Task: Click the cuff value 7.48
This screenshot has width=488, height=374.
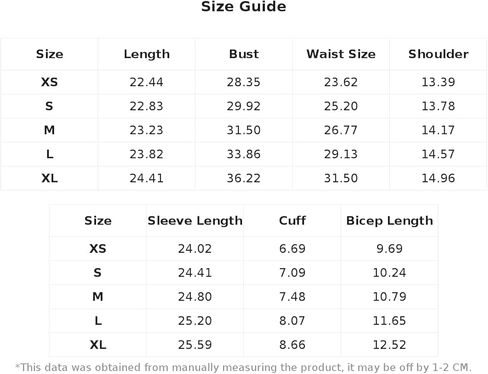Action: pos(292,297)
